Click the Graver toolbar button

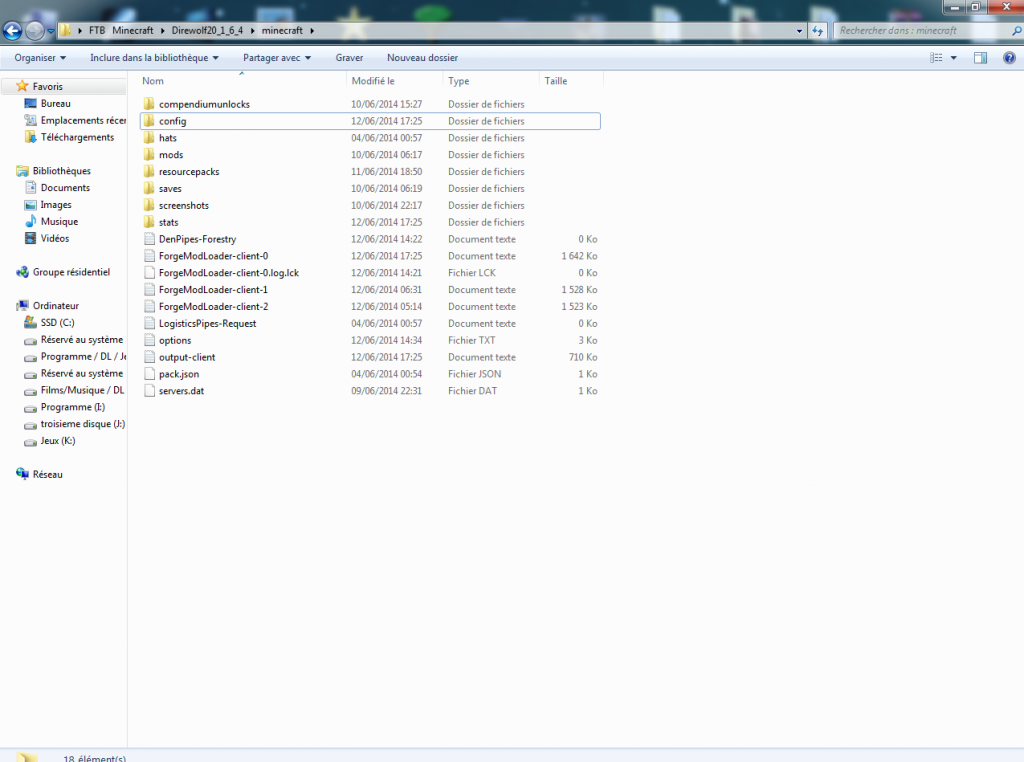click(x=349, y=57)
